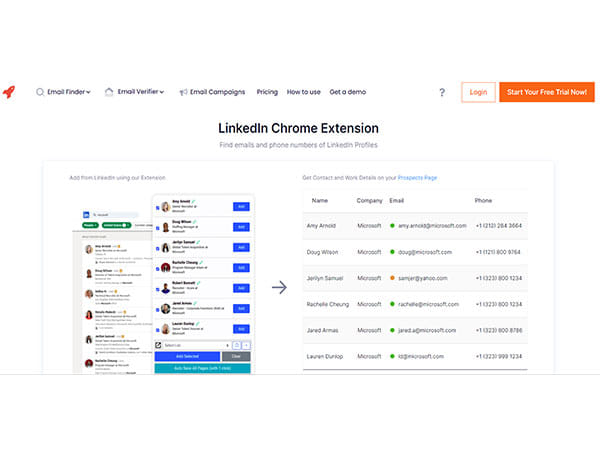Click the edit pencil beside Jared Armas
This screenshot has width=600, height=450.
(195, 303)
